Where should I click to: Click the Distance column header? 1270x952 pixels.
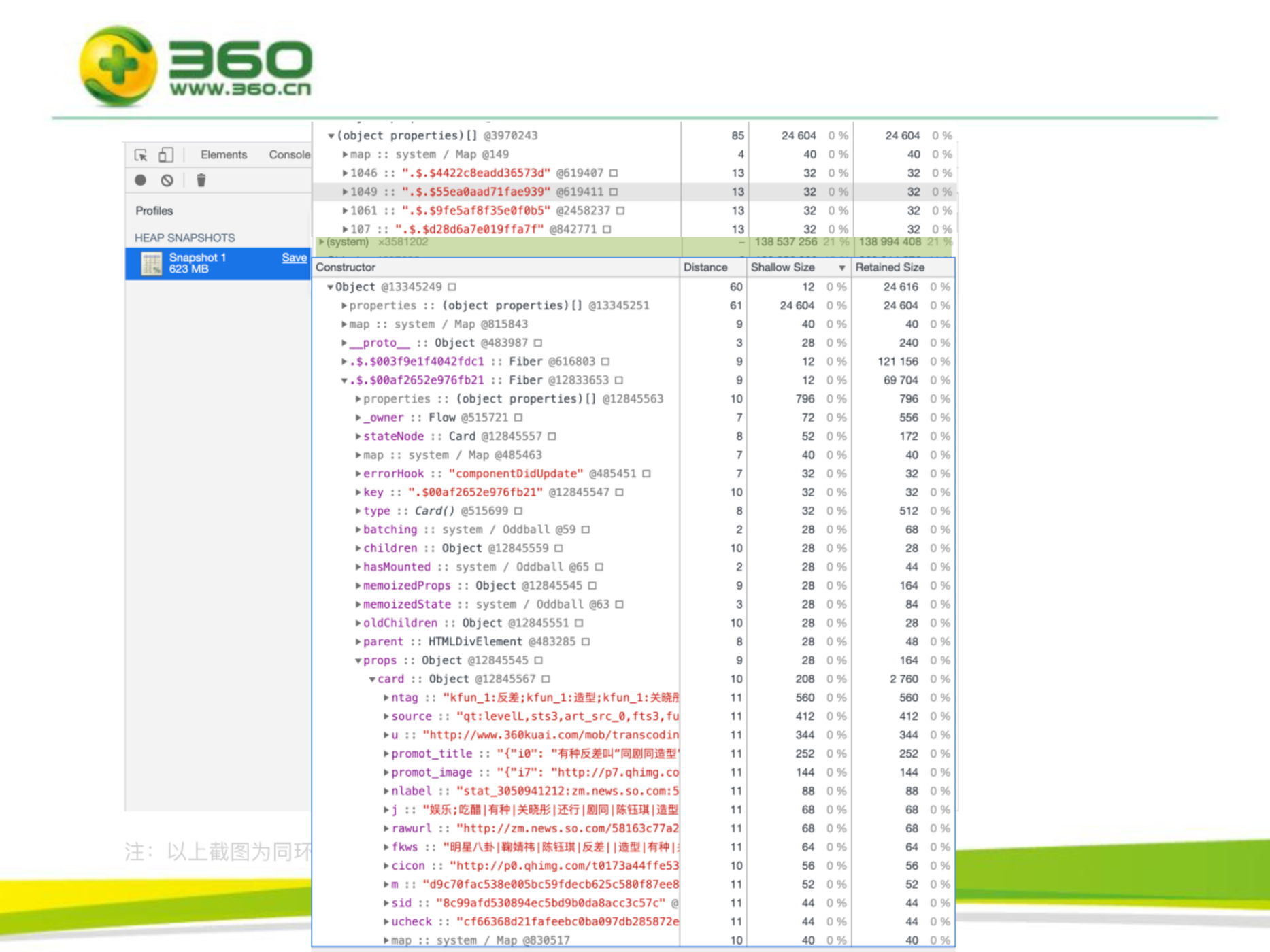705,267
